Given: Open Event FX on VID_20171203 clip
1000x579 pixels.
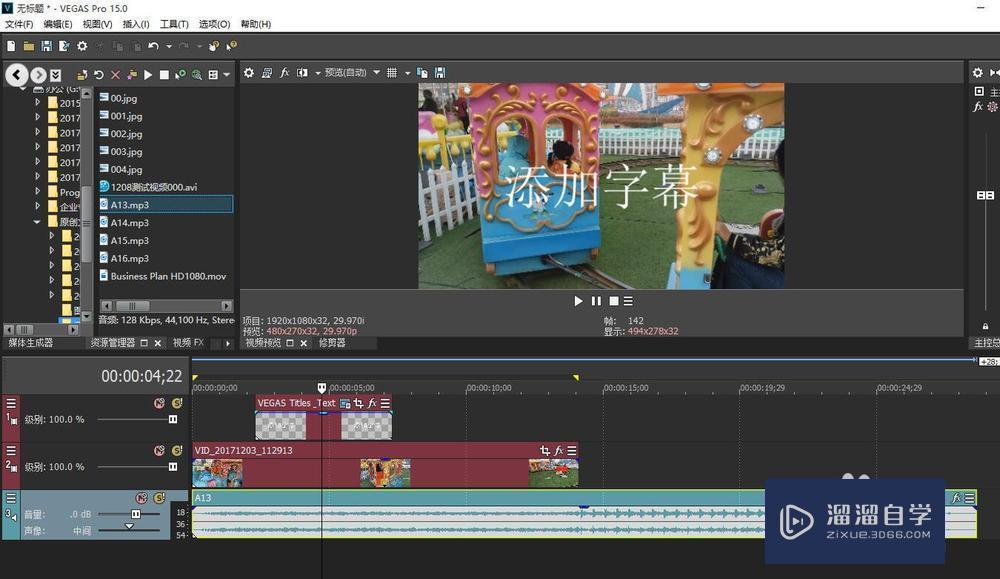Looking at the screenshot, I should [559, 451].
